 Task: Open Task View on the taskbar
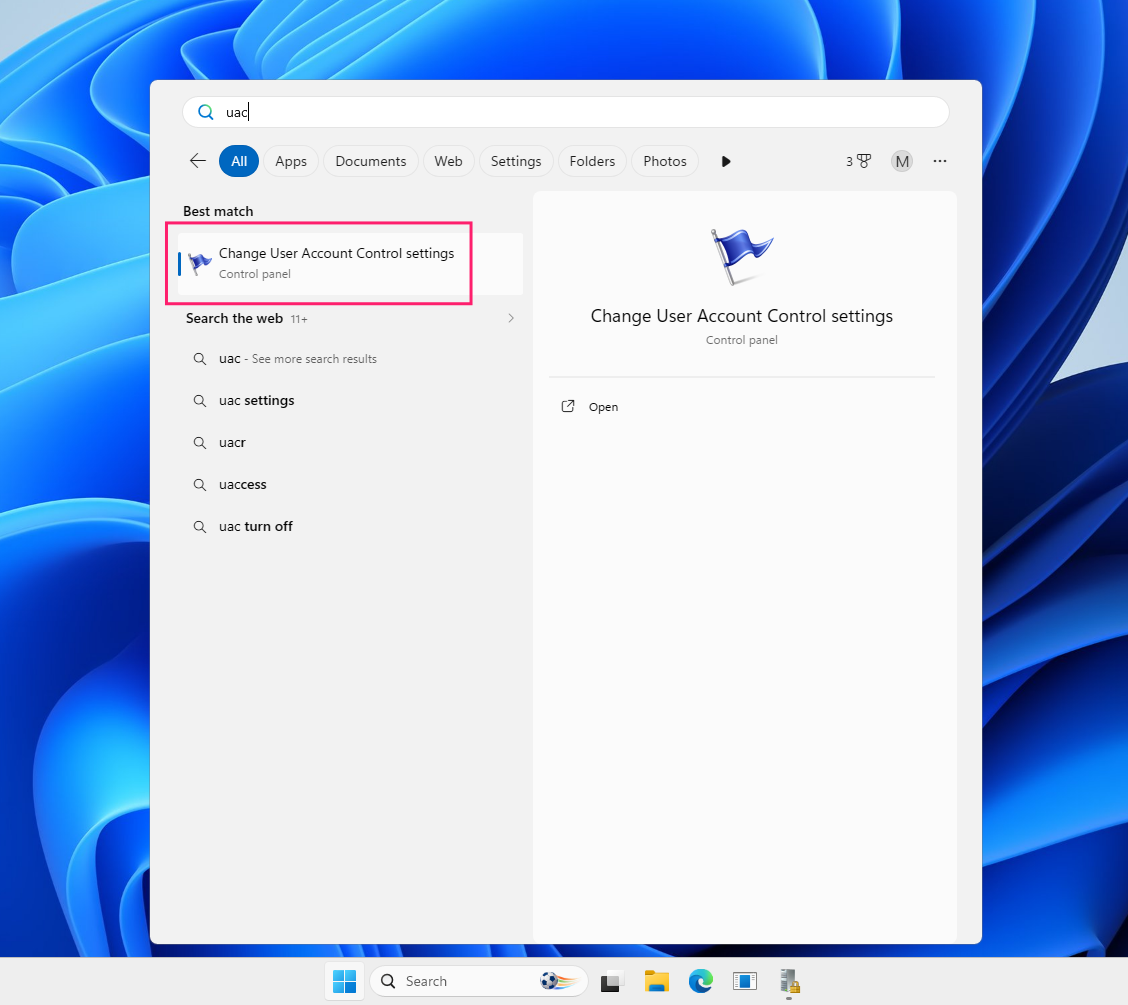(x=611, y=981)
